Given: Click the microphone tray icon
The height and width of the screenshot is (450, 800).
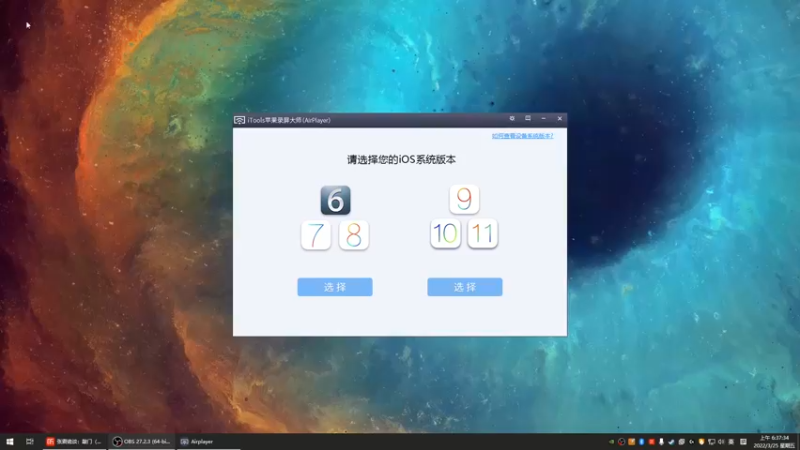Looking at the screenshot, I should coord(661,442).
